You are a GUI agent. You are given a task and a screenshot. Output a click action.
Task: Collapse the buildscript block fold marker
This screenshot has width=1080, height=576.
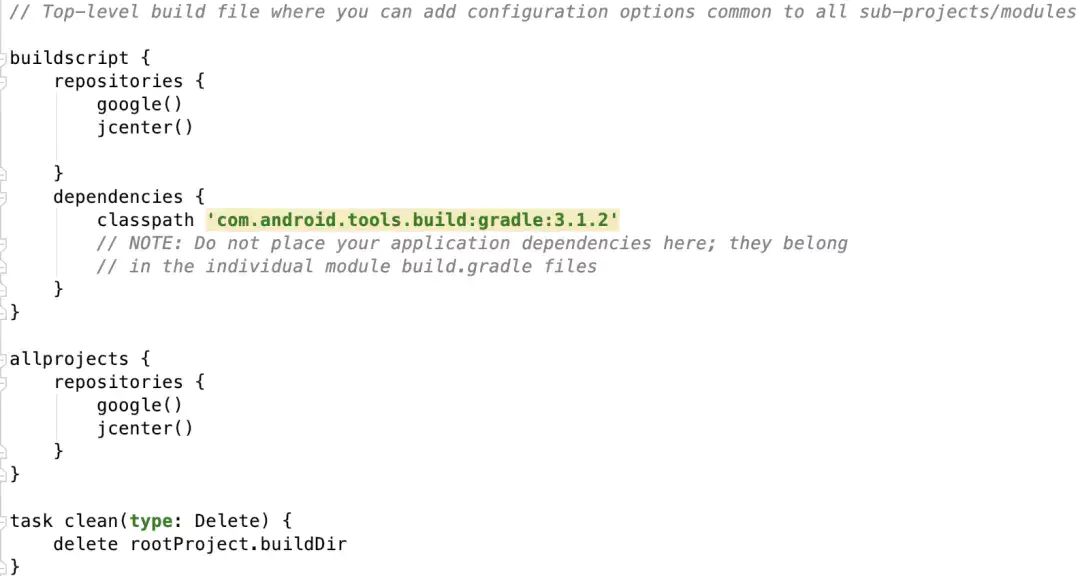point(4,58)
